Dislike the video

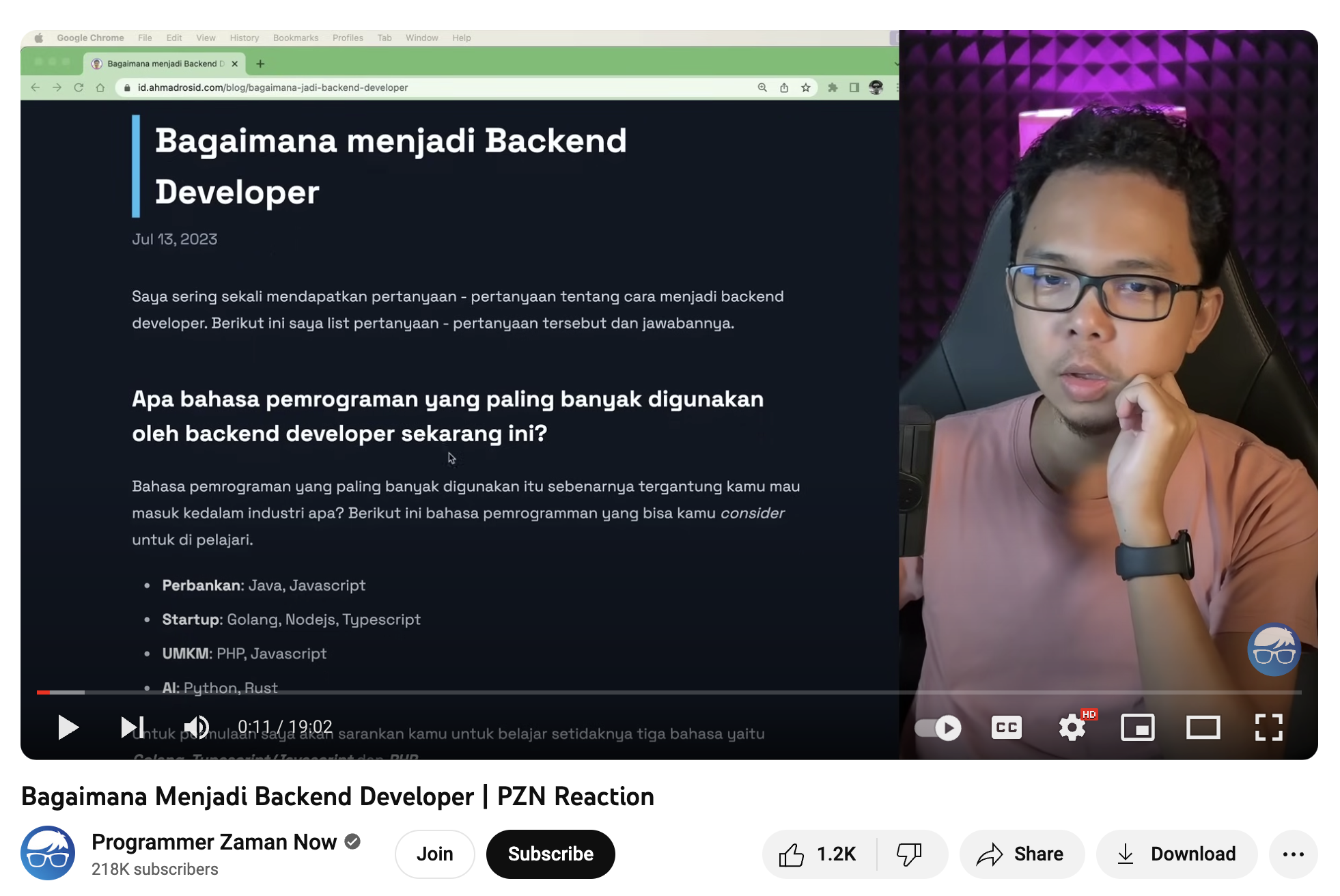tap(910, 854)
